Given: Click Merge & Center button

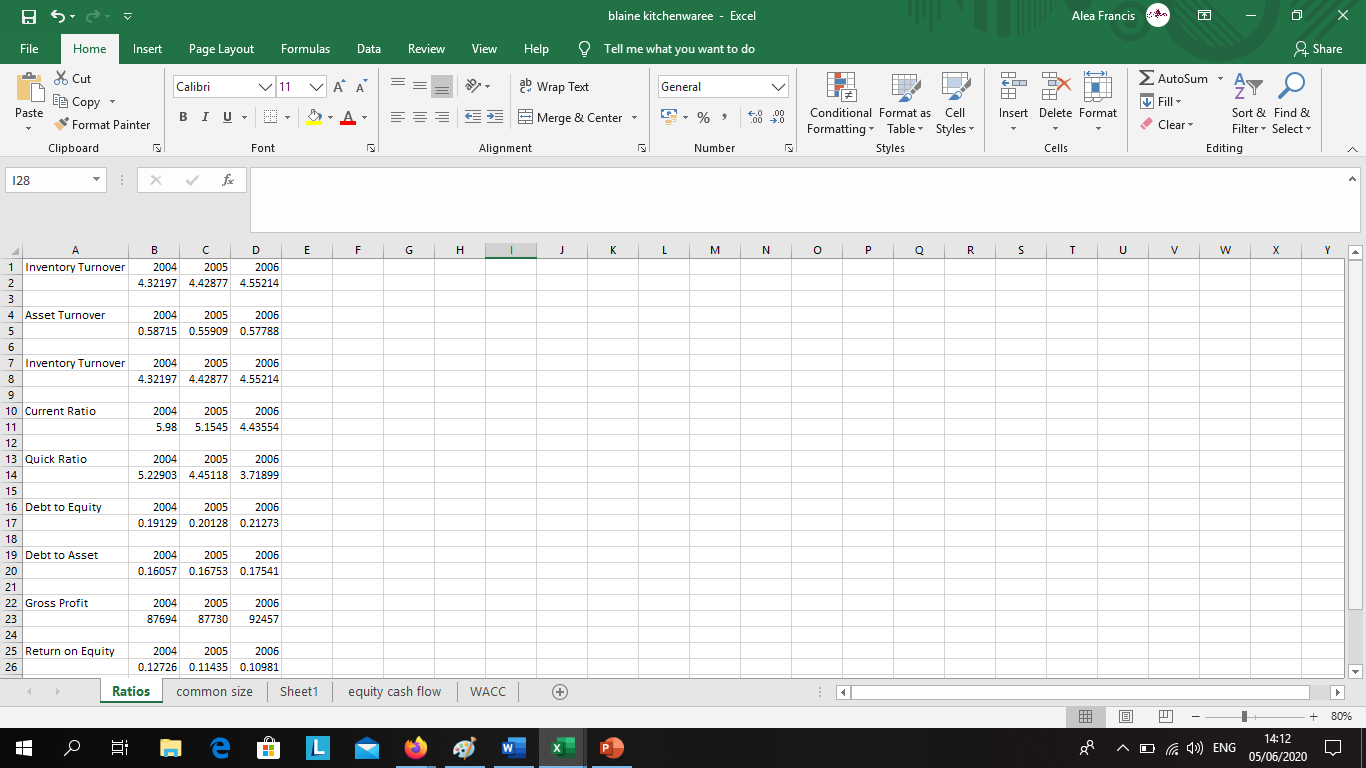Looking at the screenshot, I should click(570, 118).
